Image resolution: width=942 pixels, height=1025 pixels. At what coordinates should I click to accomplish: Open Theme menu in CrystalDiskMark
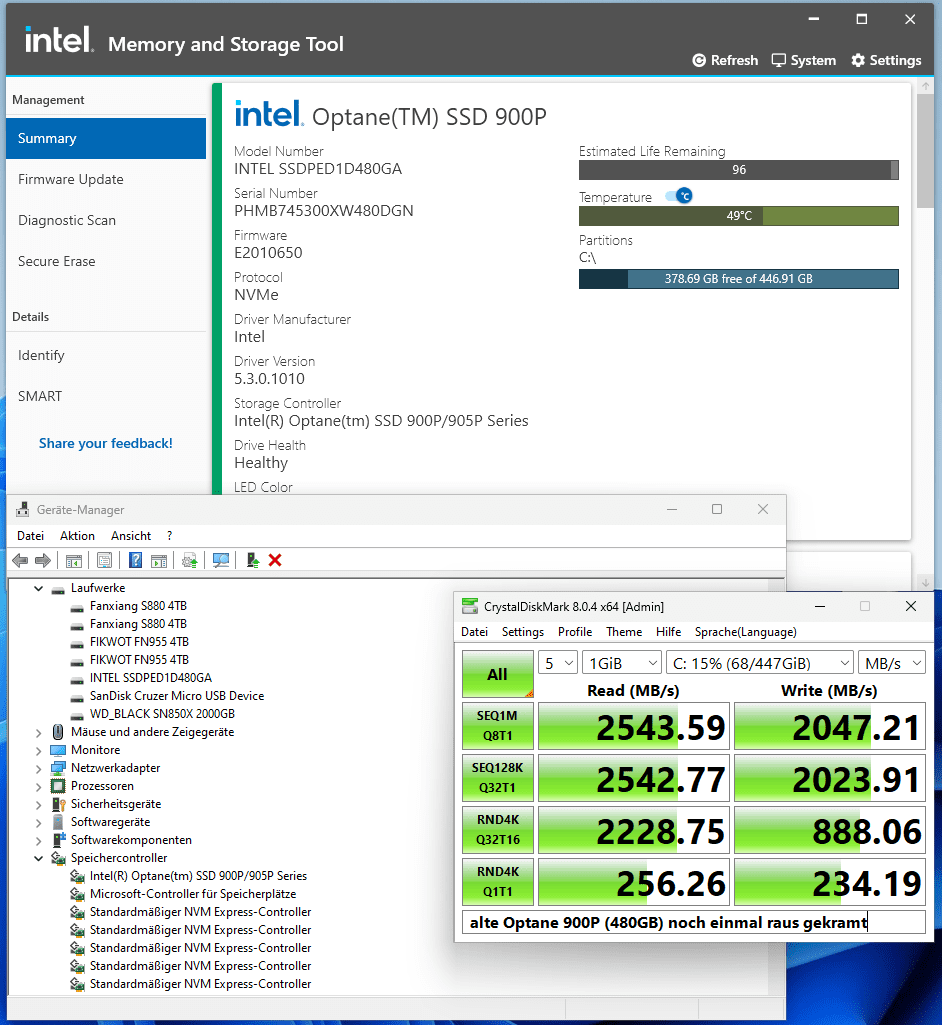pos(624,631)
